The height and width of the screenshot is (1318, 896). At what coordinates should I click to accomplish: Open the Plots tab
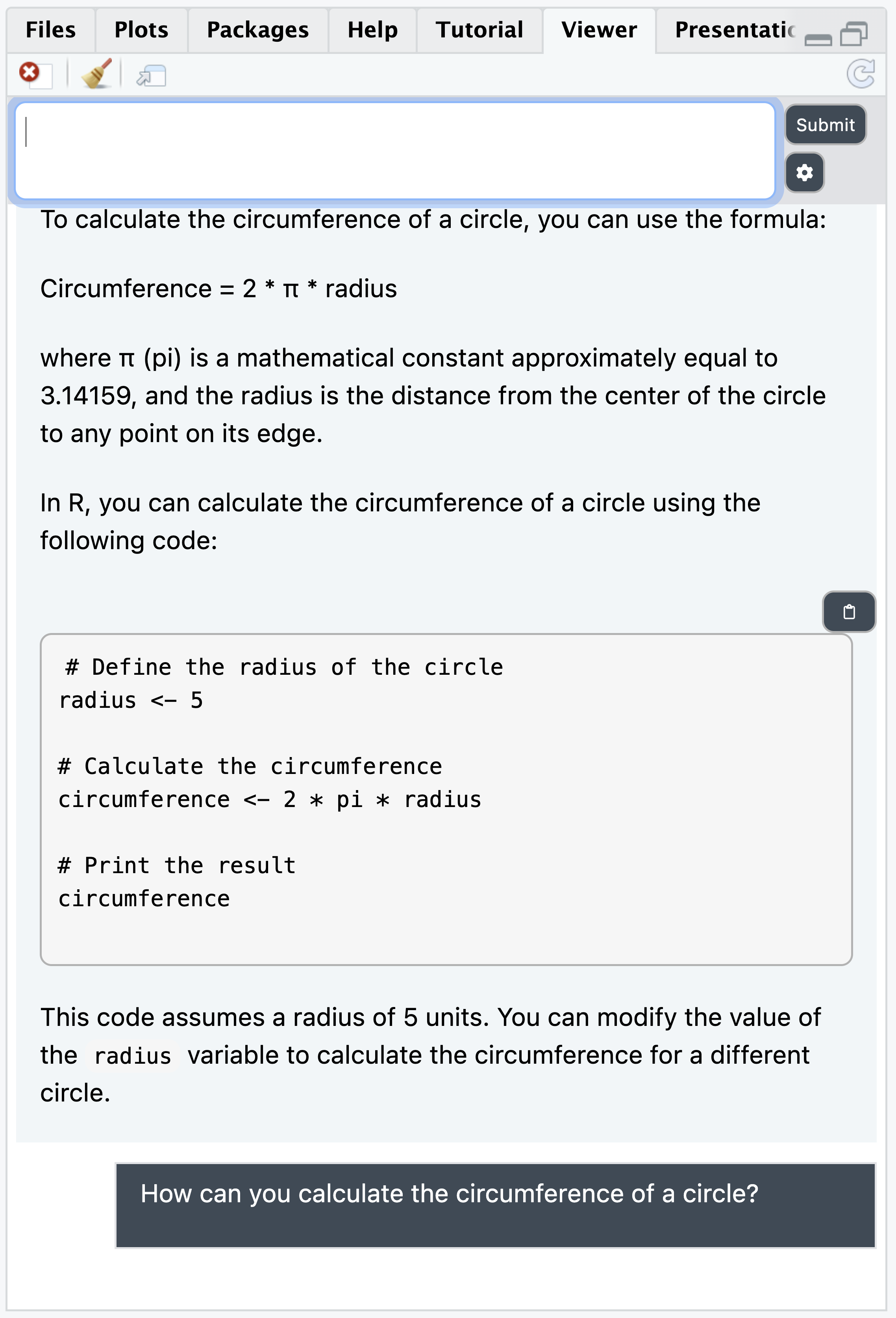141,30
